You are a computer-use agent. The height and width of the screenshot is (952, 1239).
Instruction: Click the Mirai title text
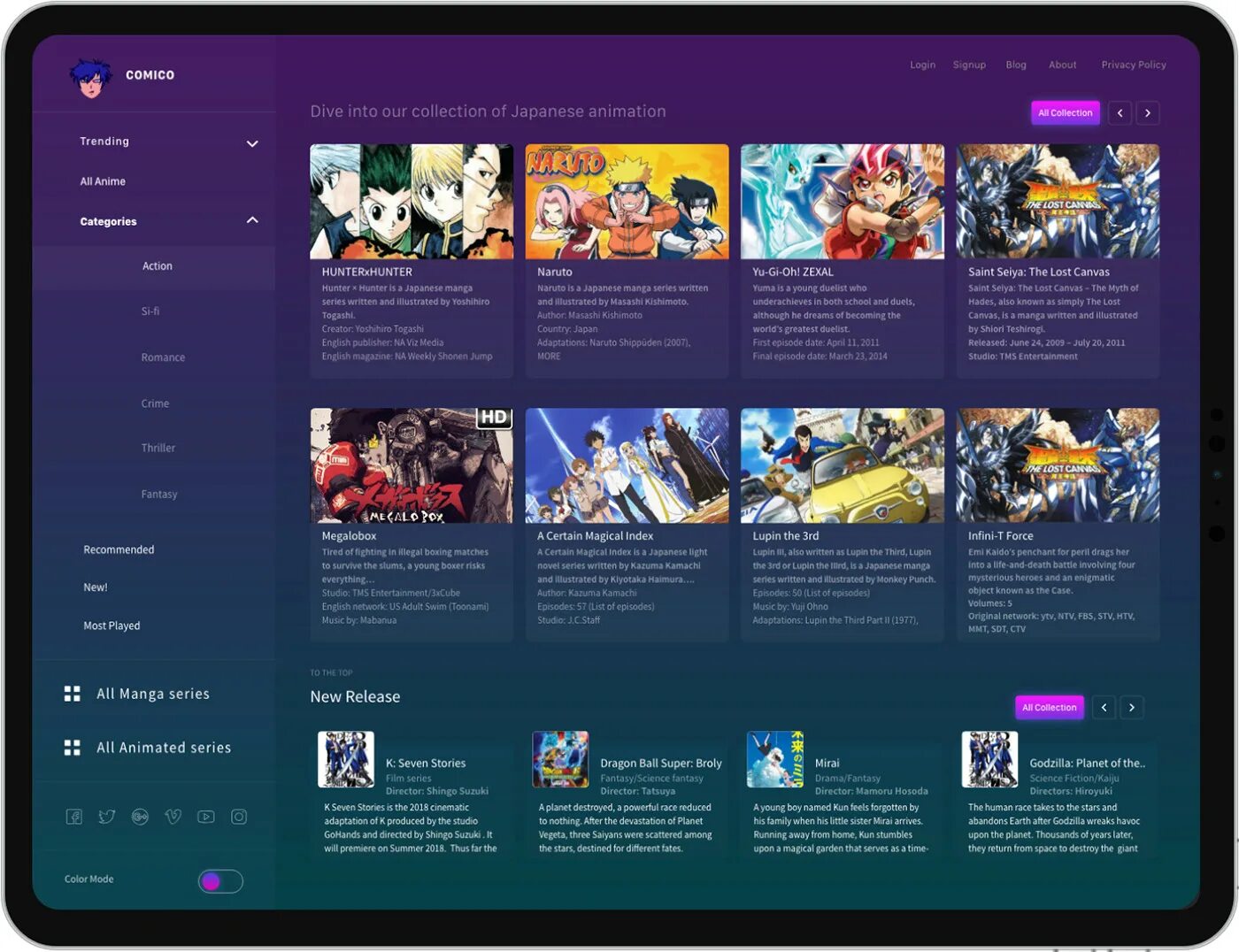click(827, 763)
